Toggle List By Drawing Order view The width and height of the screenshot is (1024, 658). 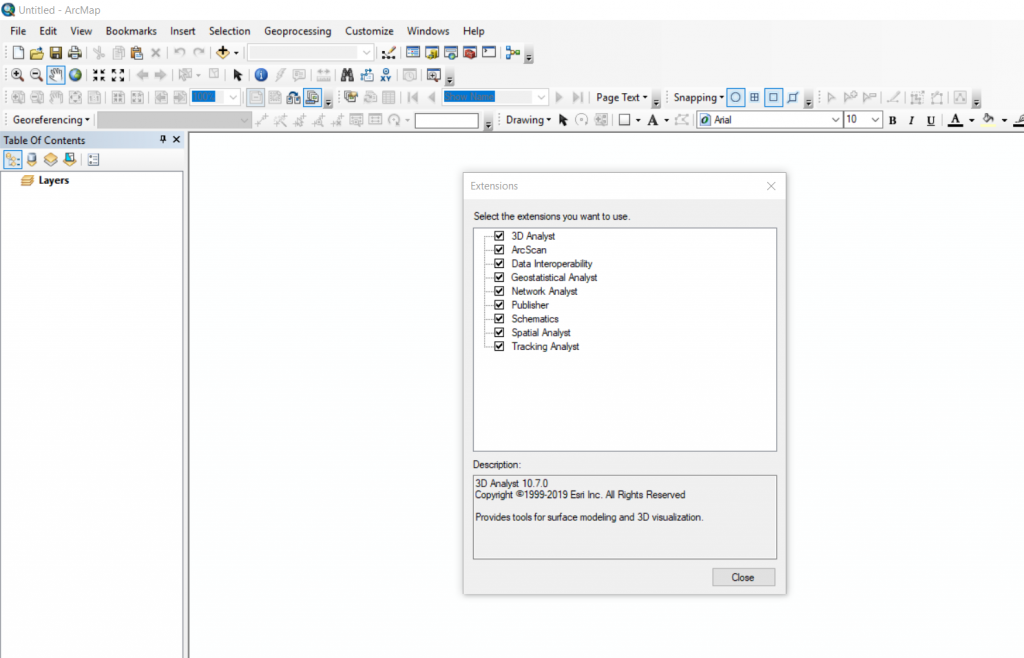(x=12, y=159)
